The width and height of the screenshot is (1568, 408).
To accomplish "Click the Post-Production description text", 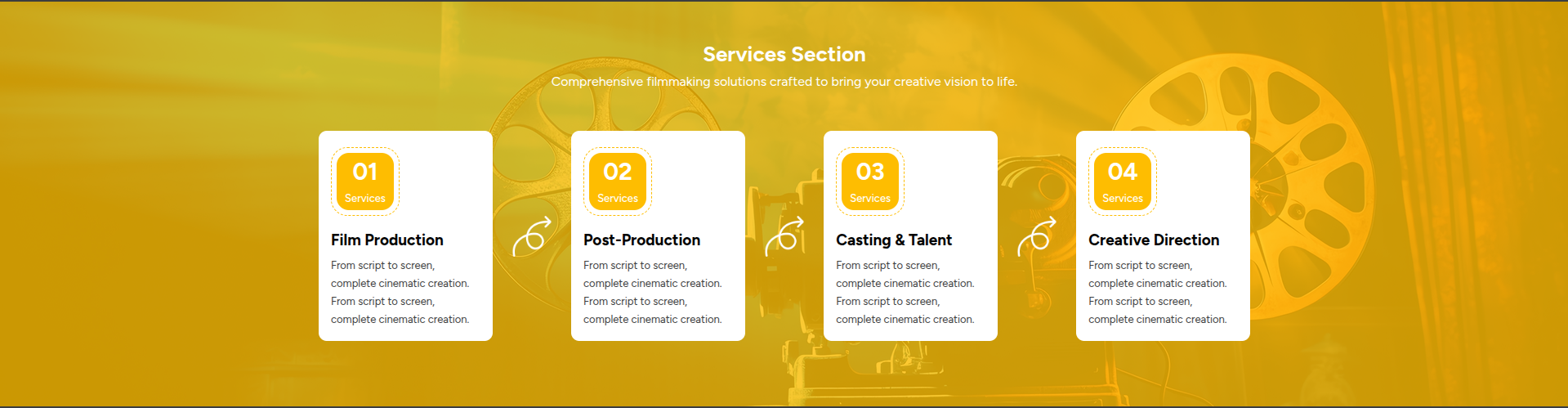I will (652, 292).
